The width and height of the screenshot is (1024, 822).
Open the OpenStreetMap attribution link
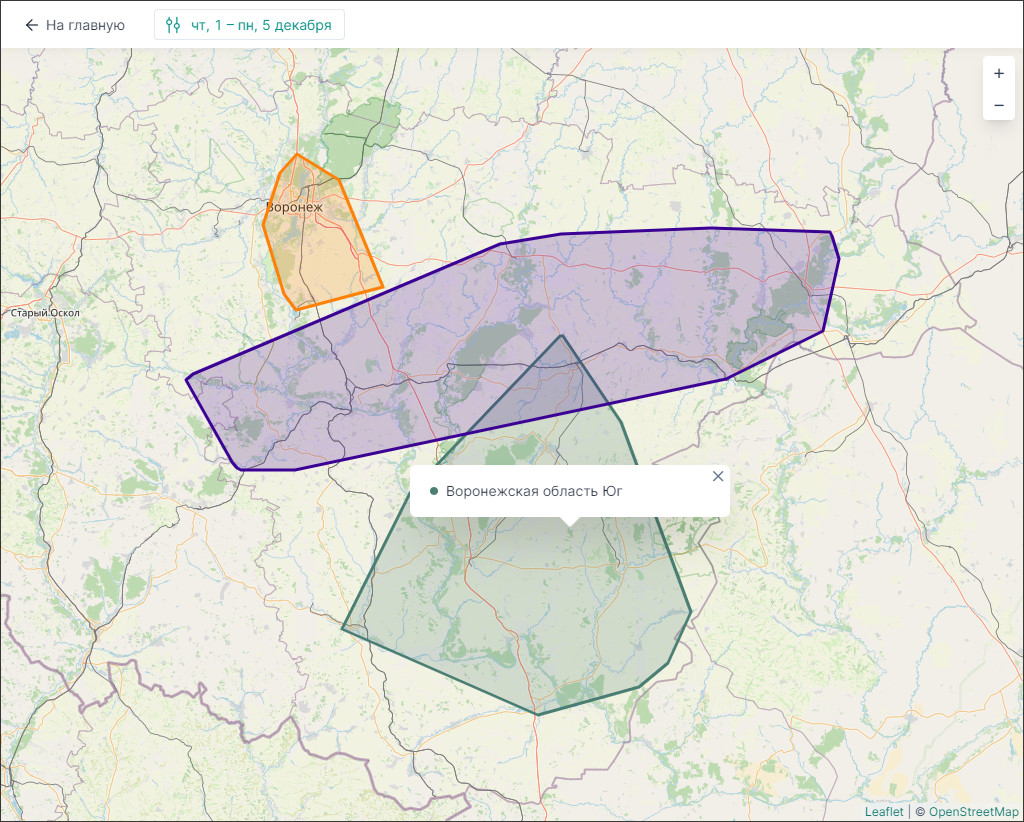(x=973, y=812)
